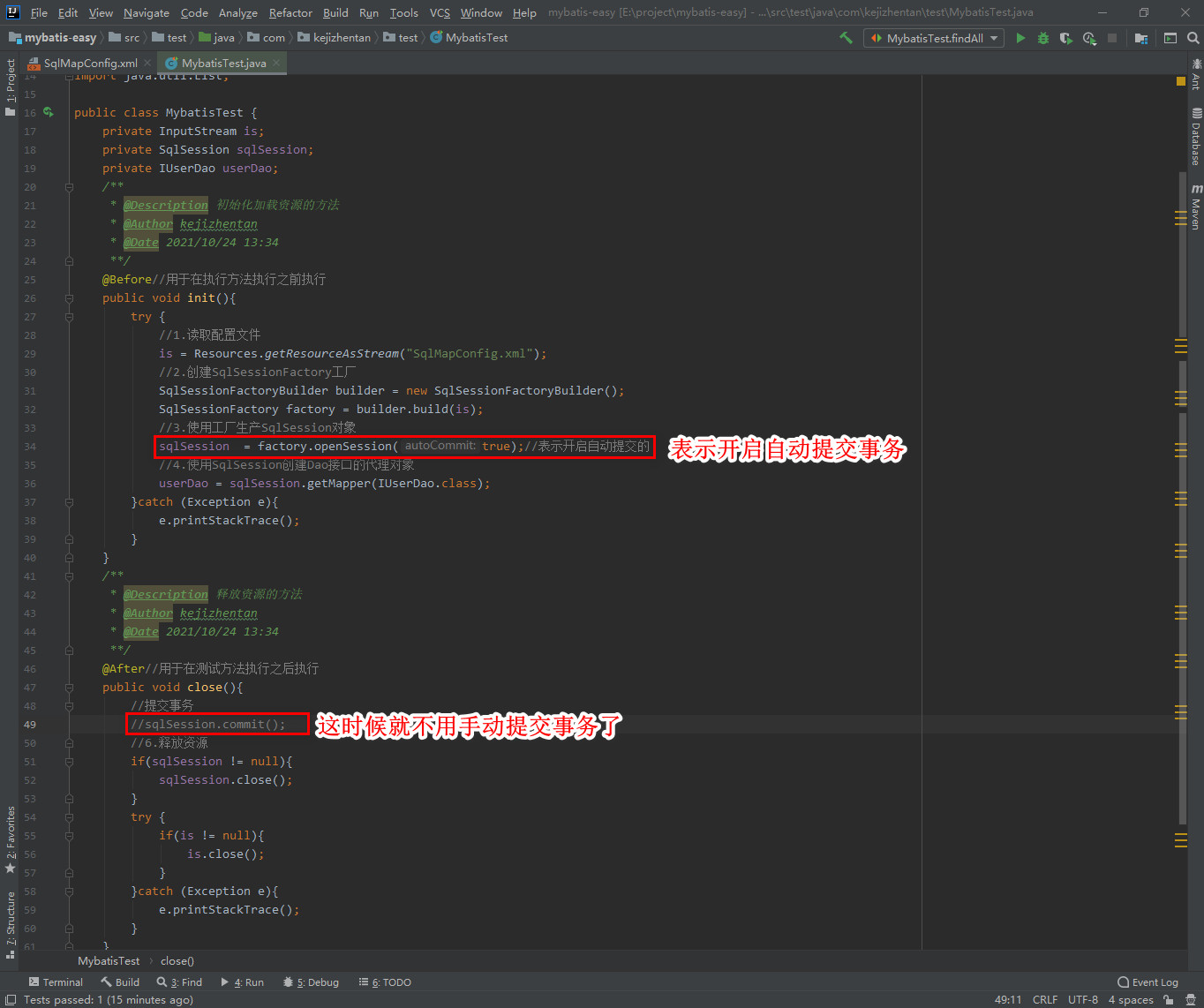Screen dimensions: 1204x1008
Task: Open the Terminal tool window
Action: point(56,982)
